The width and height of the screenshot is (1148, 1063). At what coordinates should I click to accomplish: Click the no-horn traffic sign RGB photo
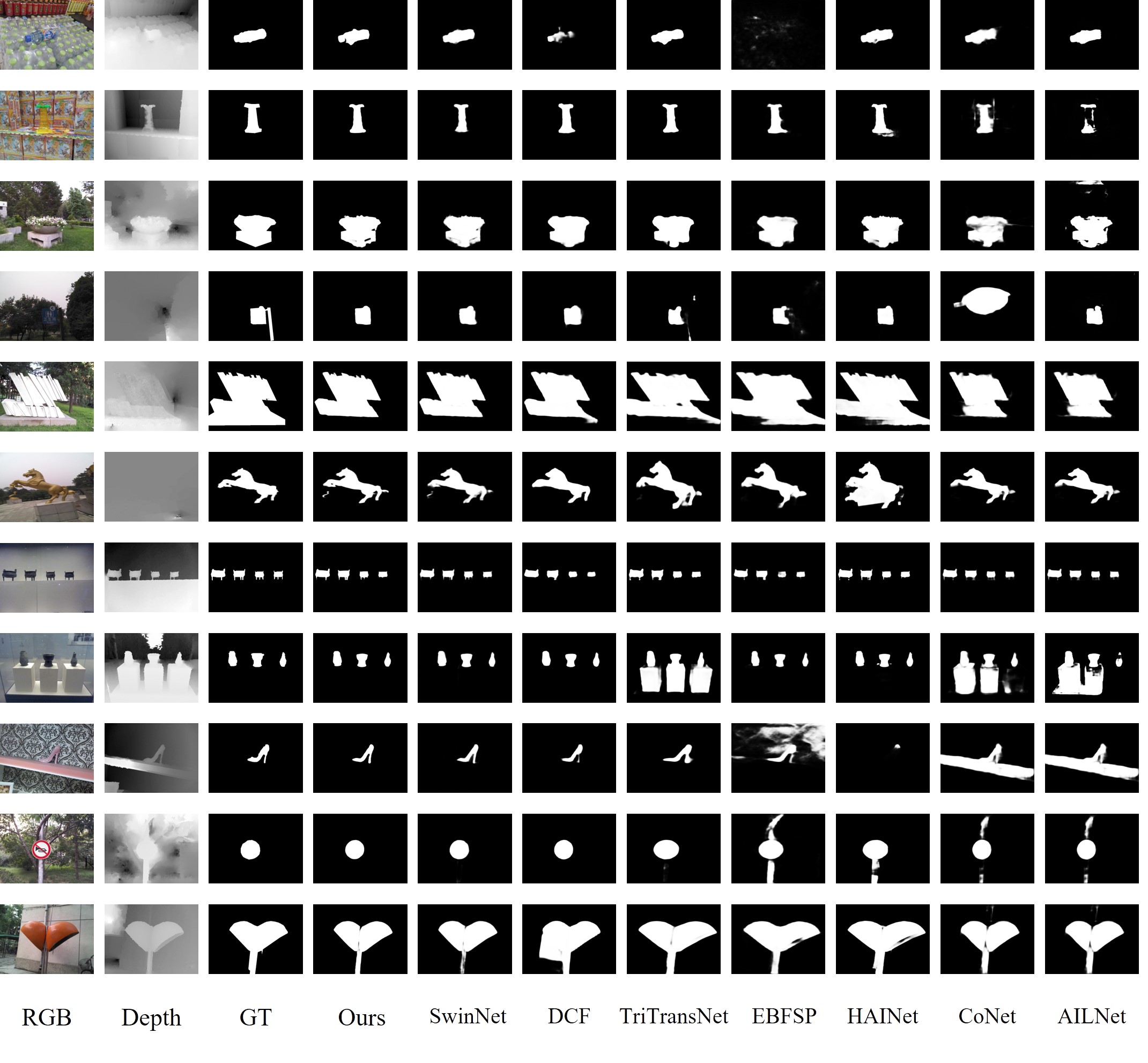47,849
